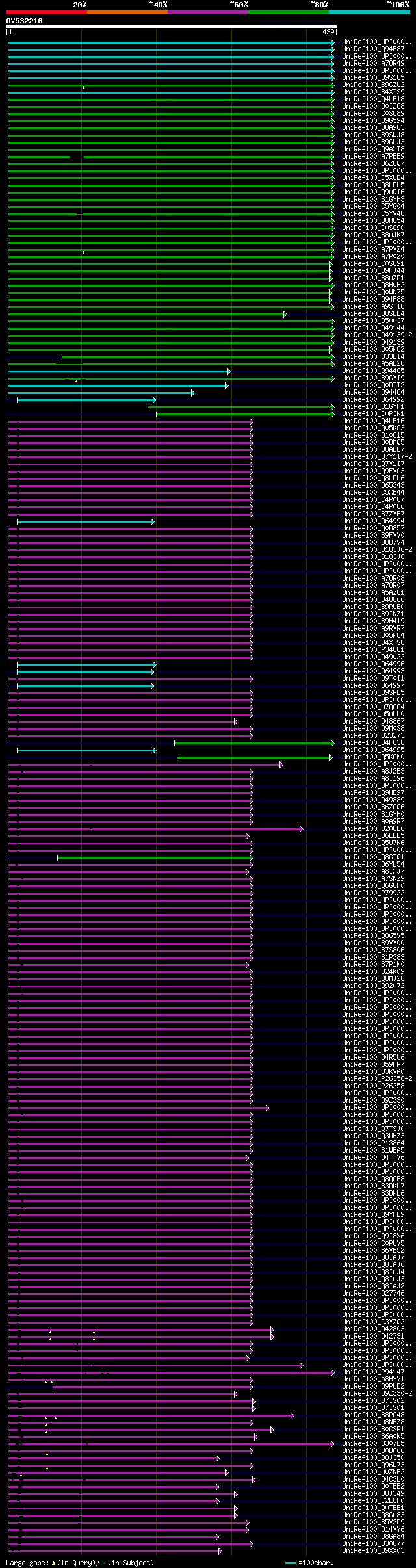Click the orange segment of the identity color scale
Image resolution: width=416 pixels, height=1568 pixels.
127,12
